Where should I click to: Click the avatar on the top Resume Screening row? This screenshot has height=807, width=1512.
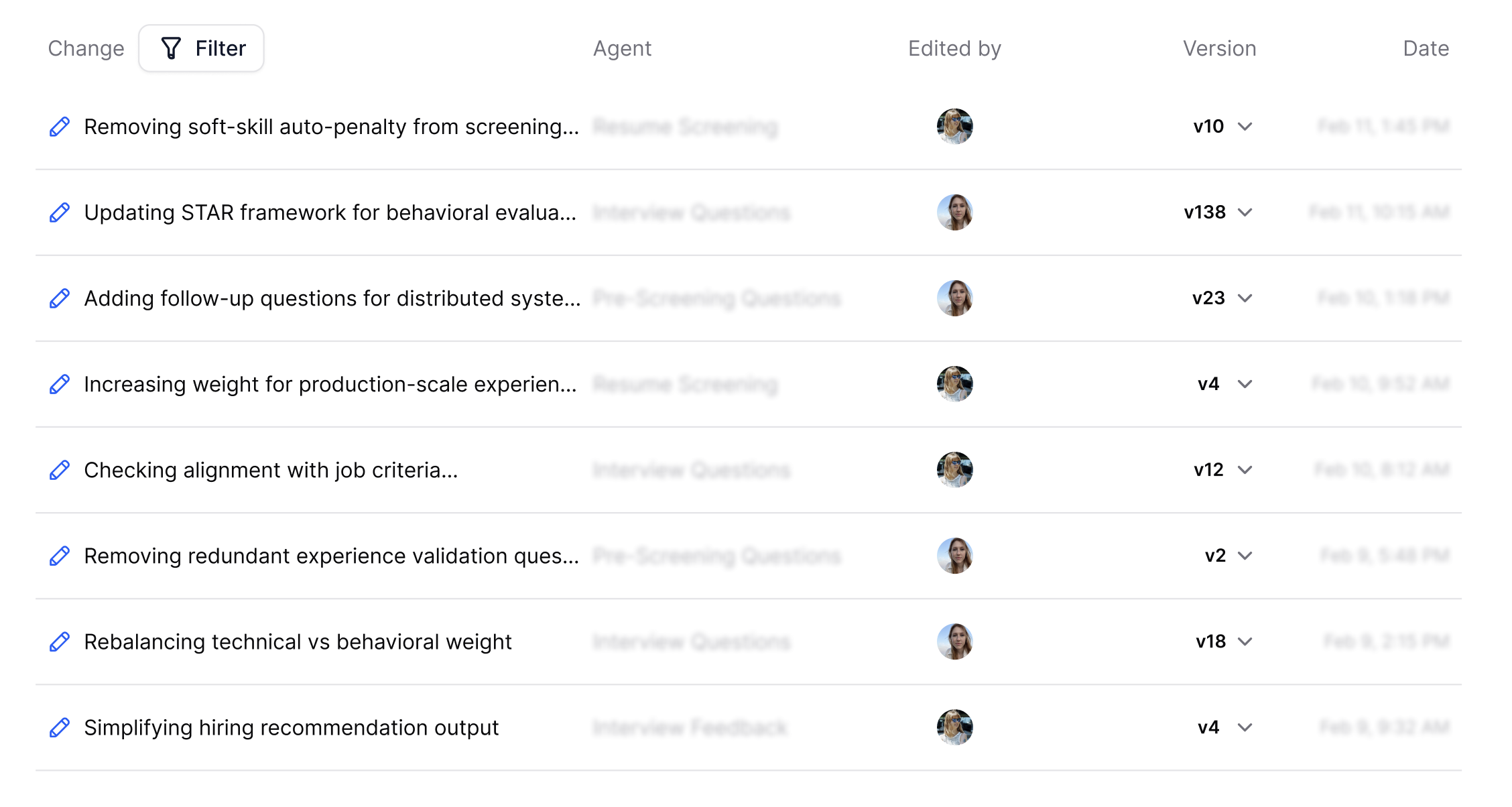point(954,126)
